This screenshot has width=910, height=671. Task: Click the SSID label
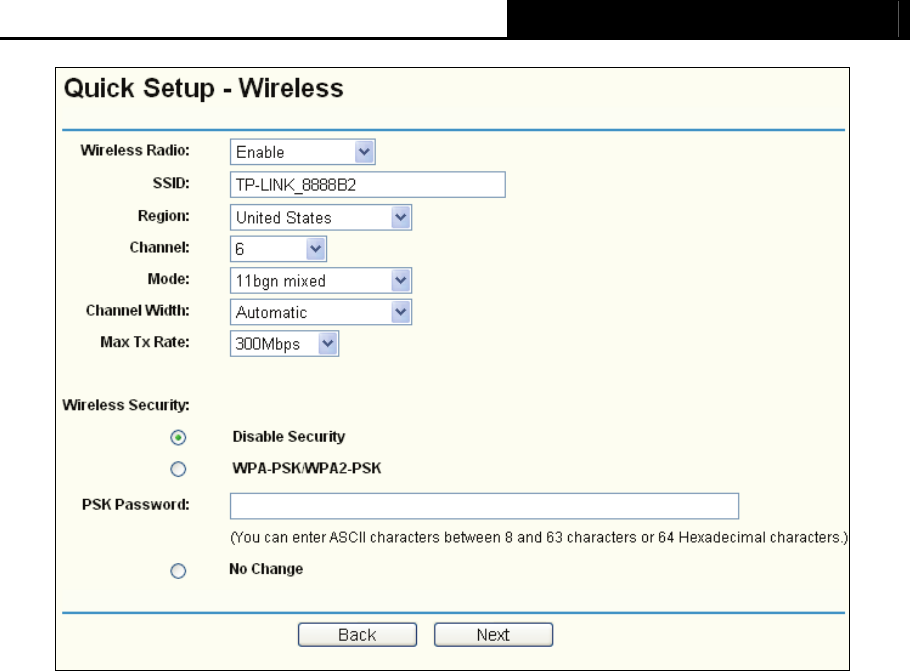coord(171,183)
